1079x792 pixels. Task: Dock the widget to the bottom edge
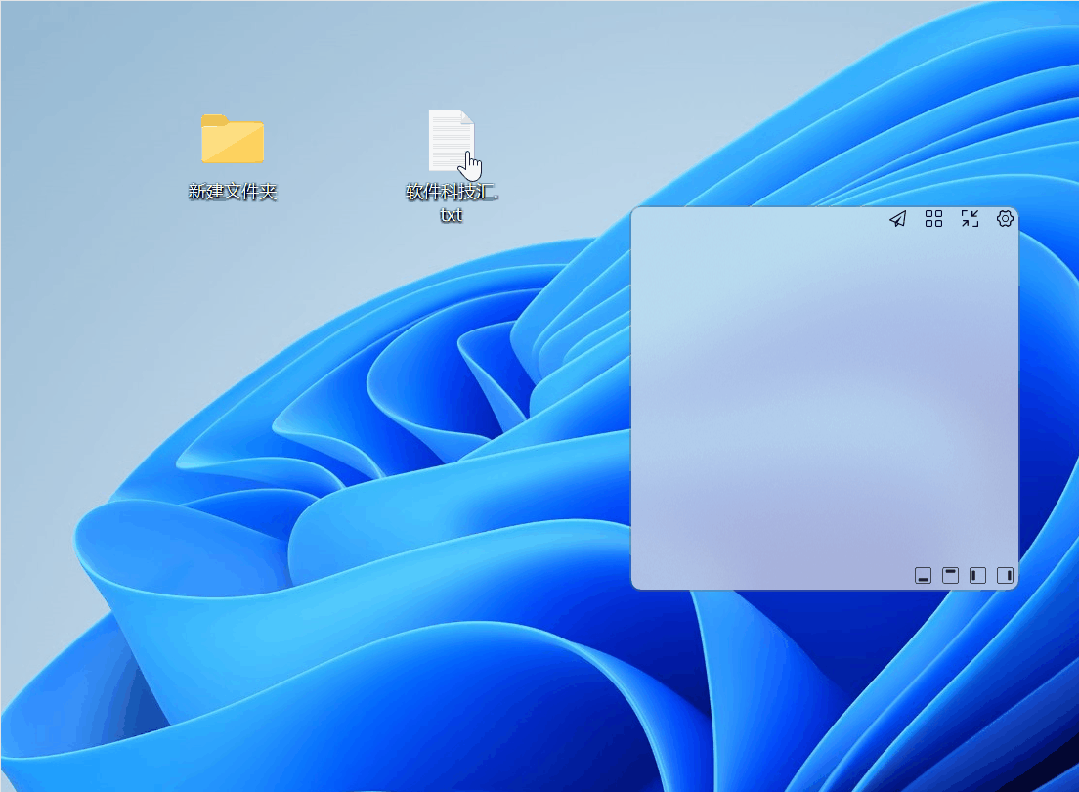923,575
